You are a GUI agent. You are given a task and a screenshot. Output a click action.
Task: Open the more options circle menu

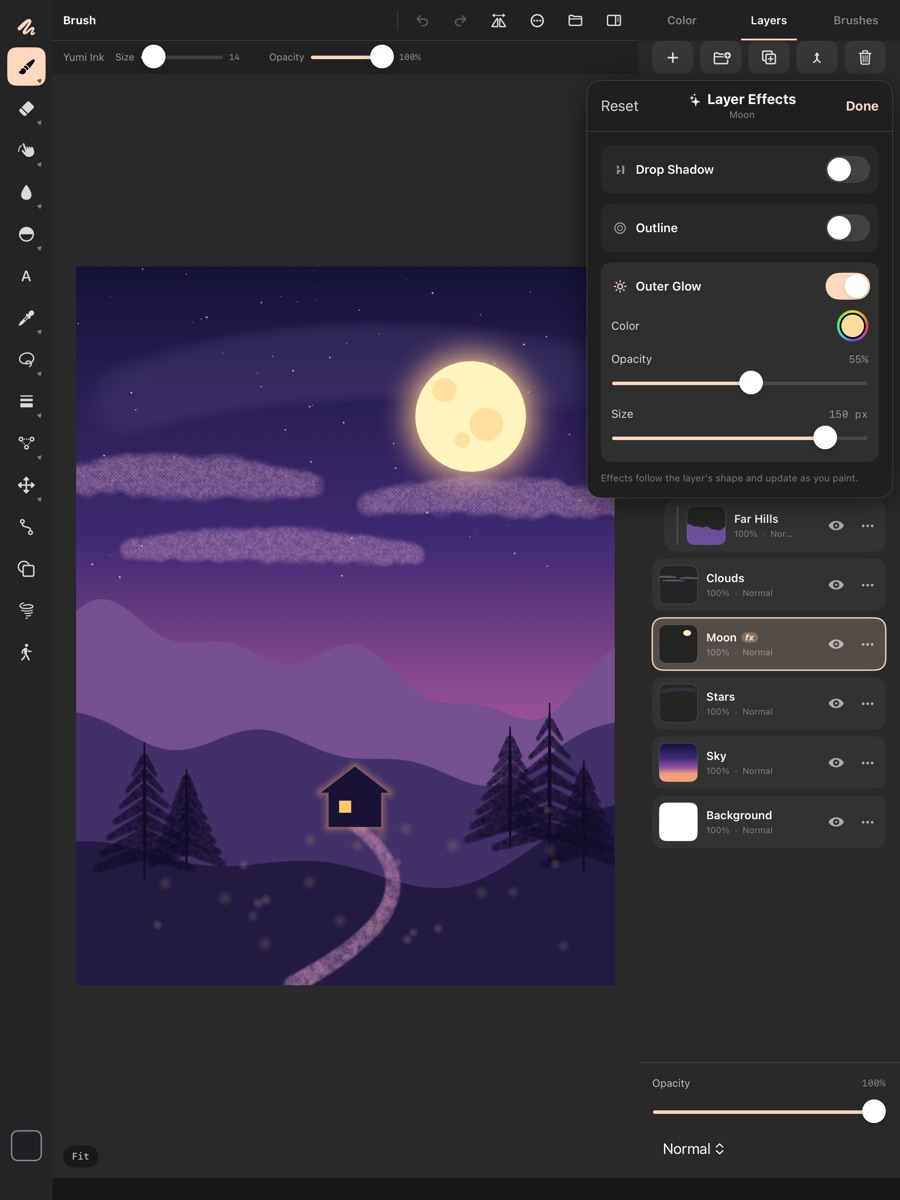tap(537, 20)
